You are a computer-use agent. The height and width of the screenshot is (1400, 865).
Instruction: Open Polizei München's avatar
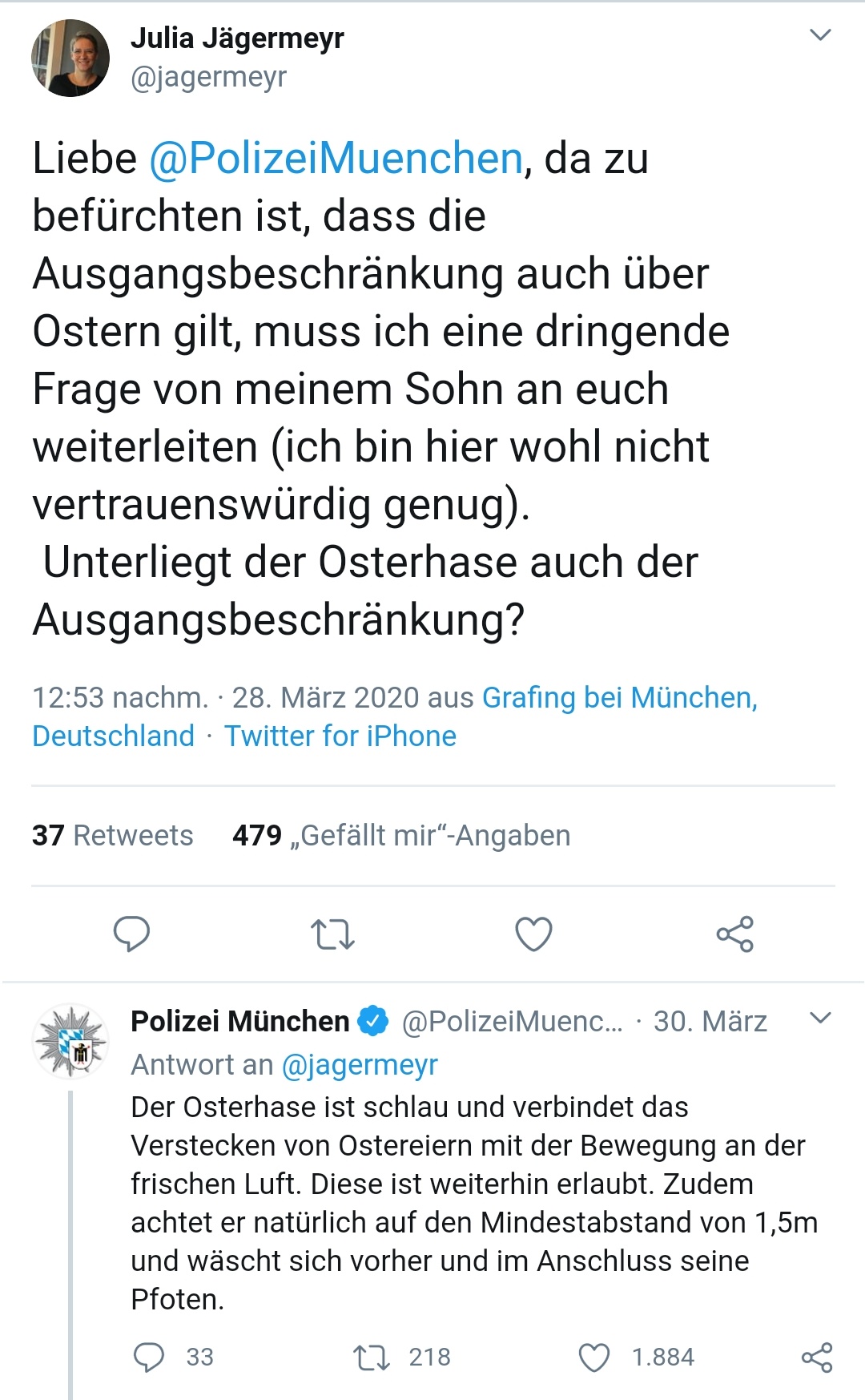(70, 1041)
